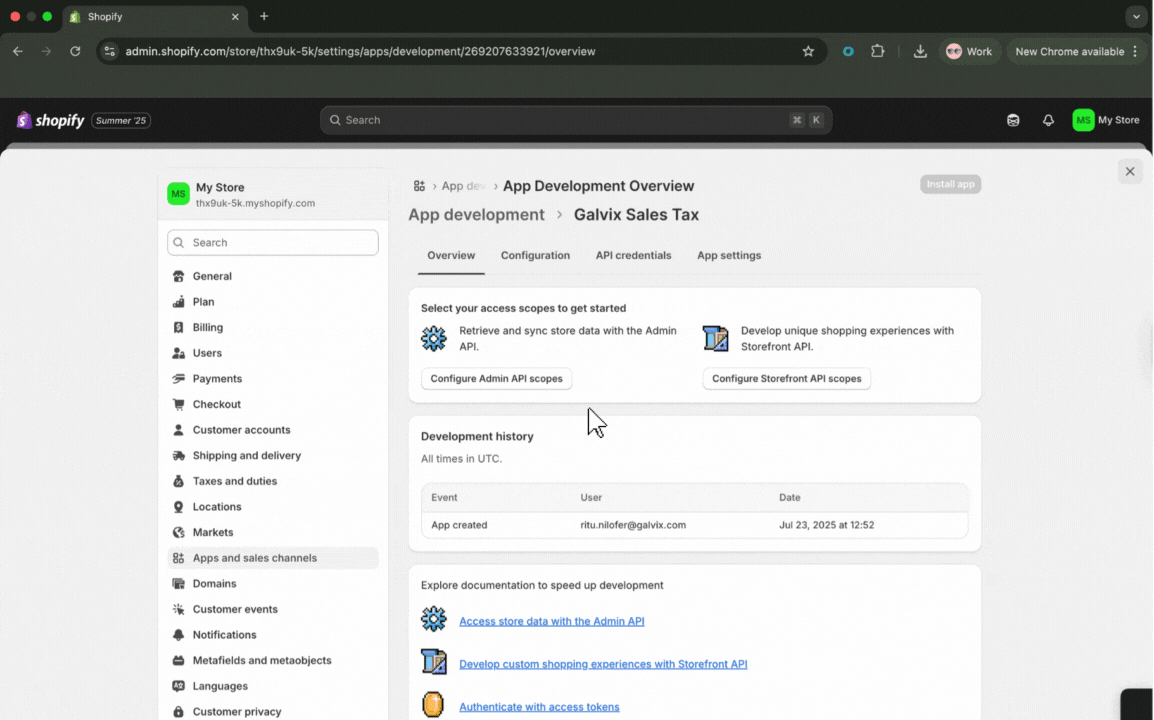Switch to the Overview tab

451,255
